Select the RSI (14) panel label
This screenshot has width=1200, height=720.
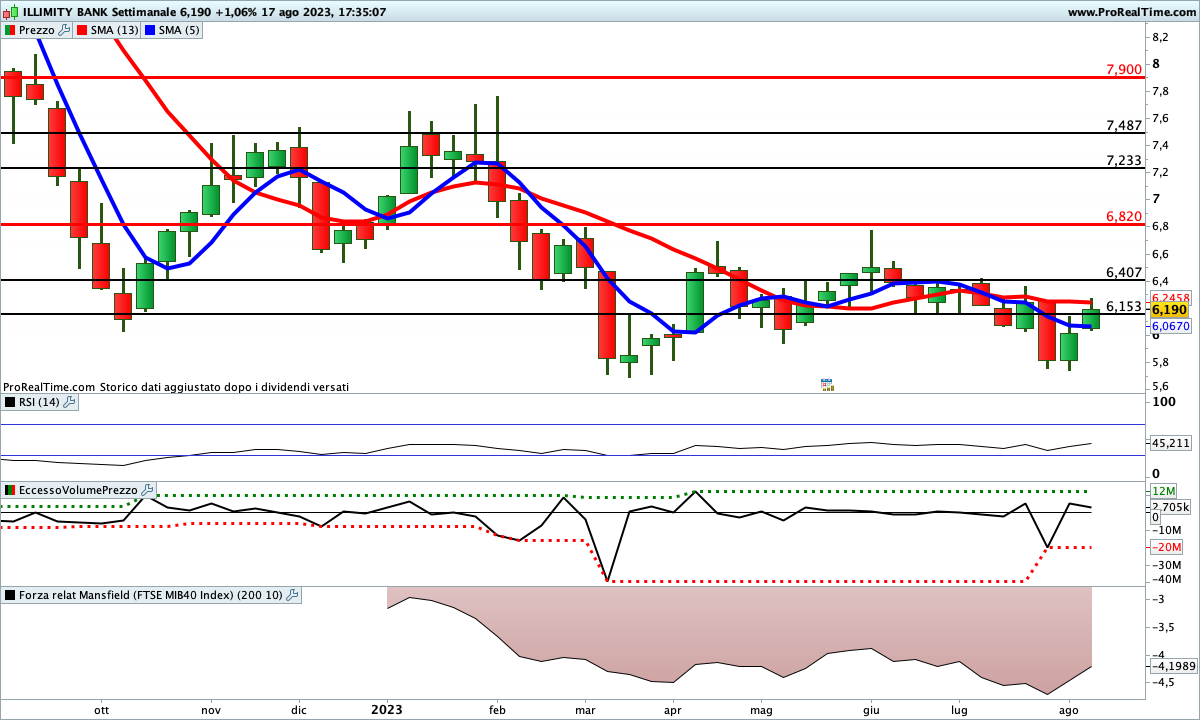pos(39,402)
